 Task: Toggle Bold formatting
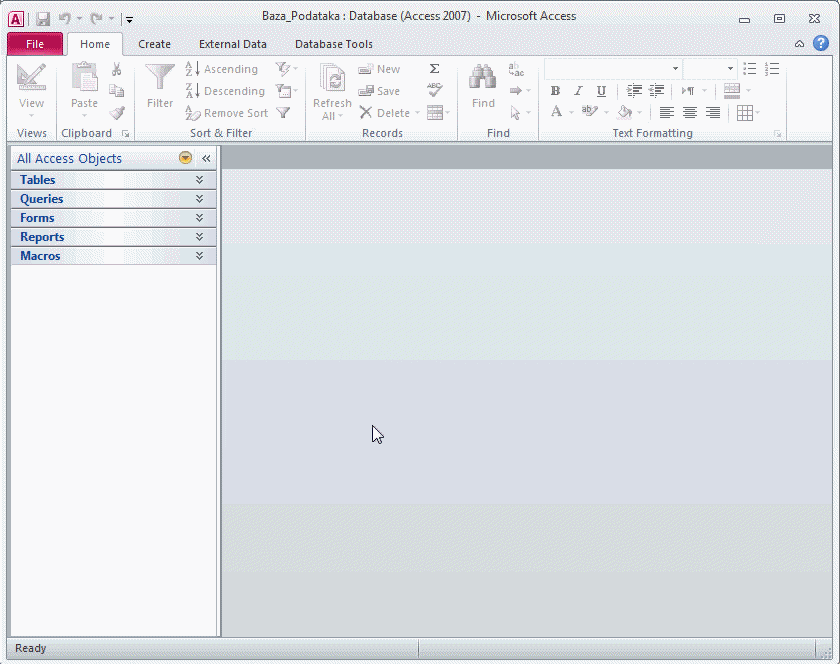click(x=556, y=91)
